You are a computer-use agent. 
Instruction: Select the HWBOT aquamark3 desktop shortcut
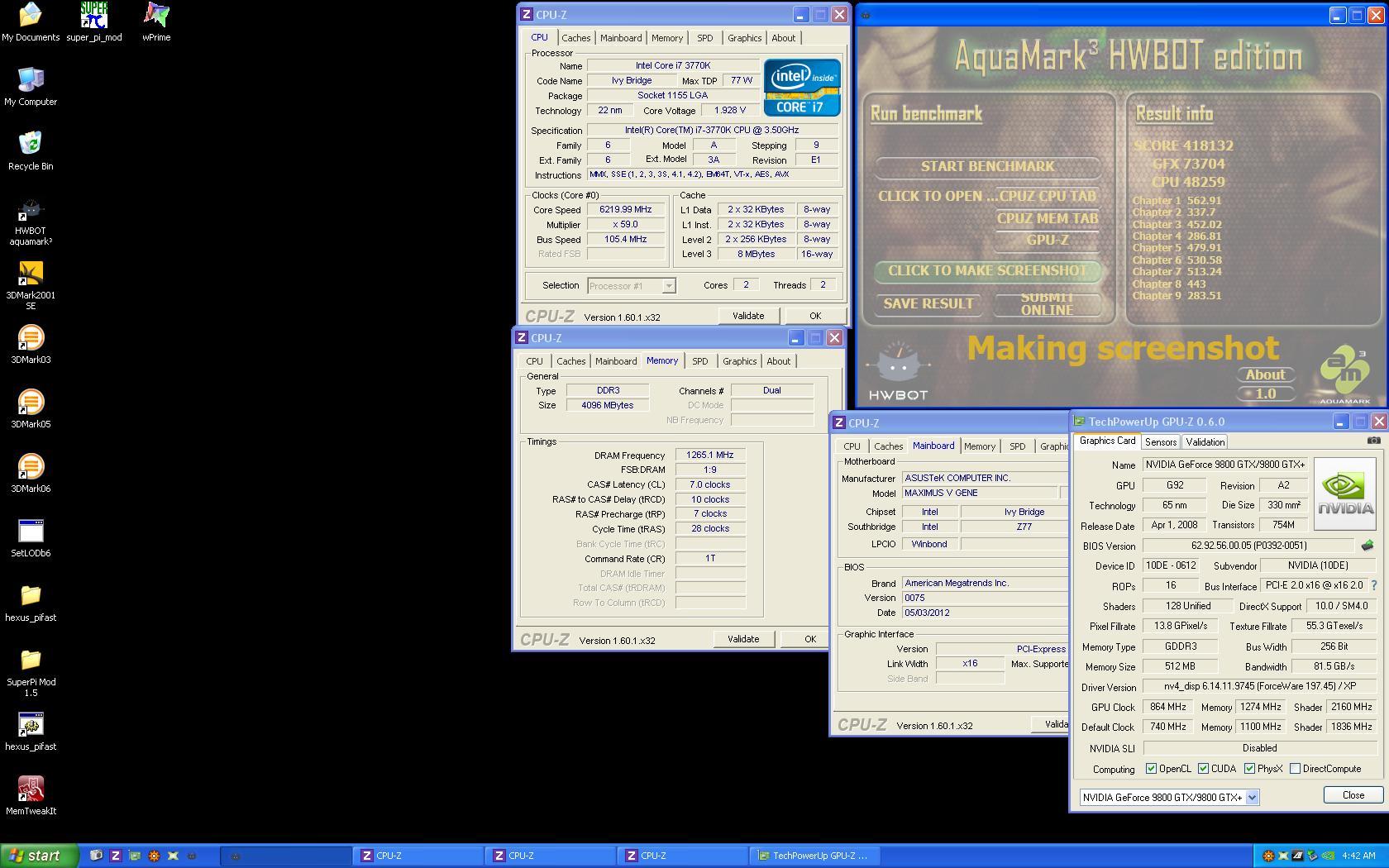coord(31,222)
